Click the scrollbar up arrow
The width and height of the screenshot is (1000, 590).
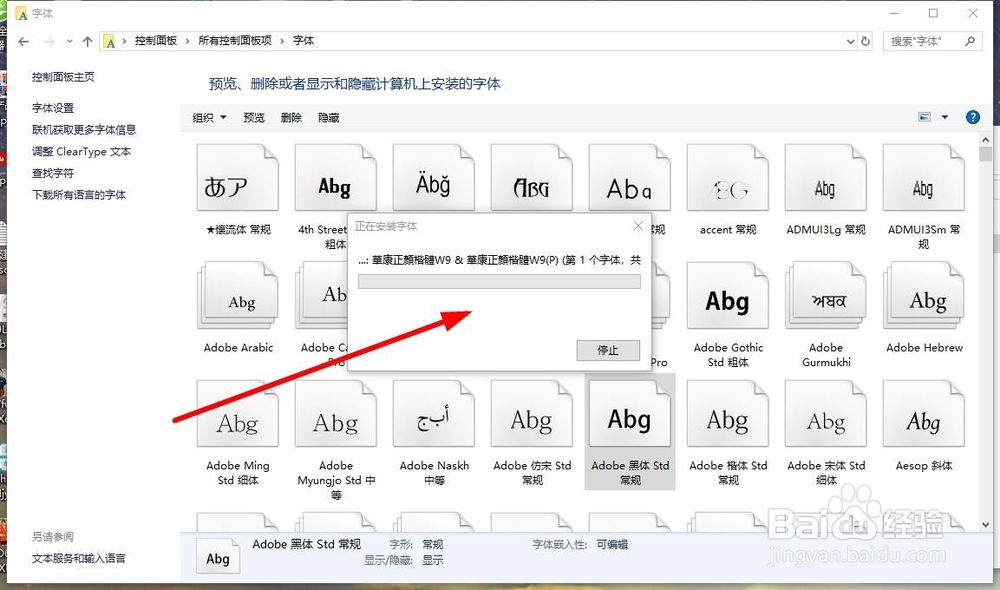pyautogui.click(x=986, y=139)
